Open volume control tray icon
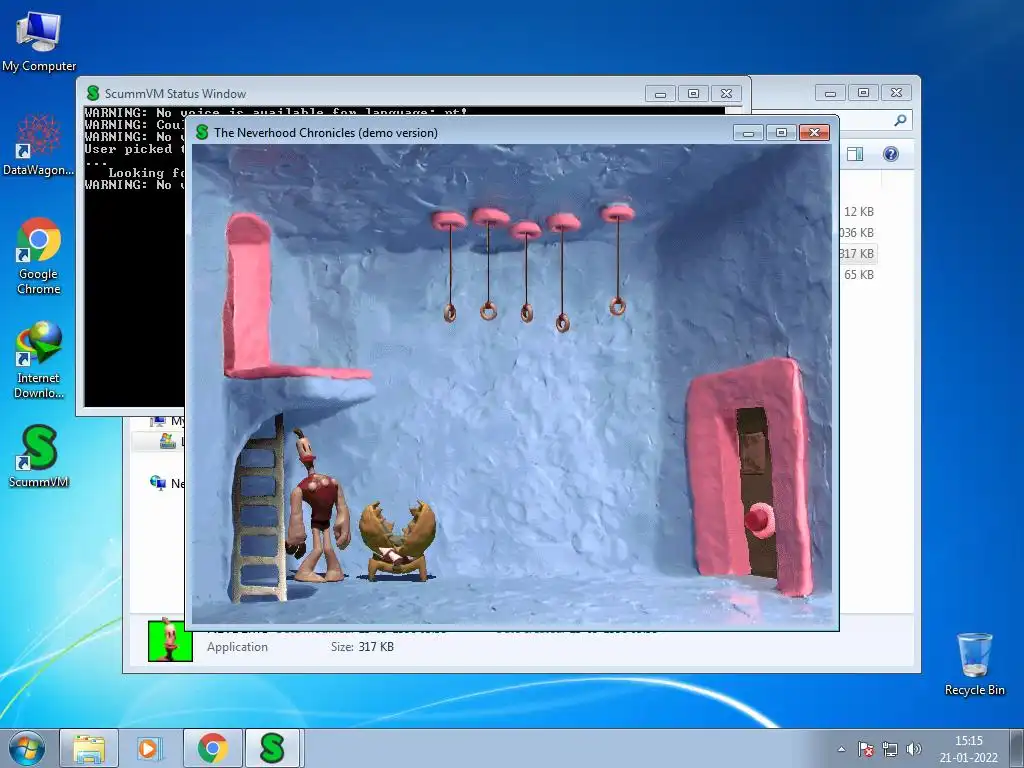 tap(914, 749)
